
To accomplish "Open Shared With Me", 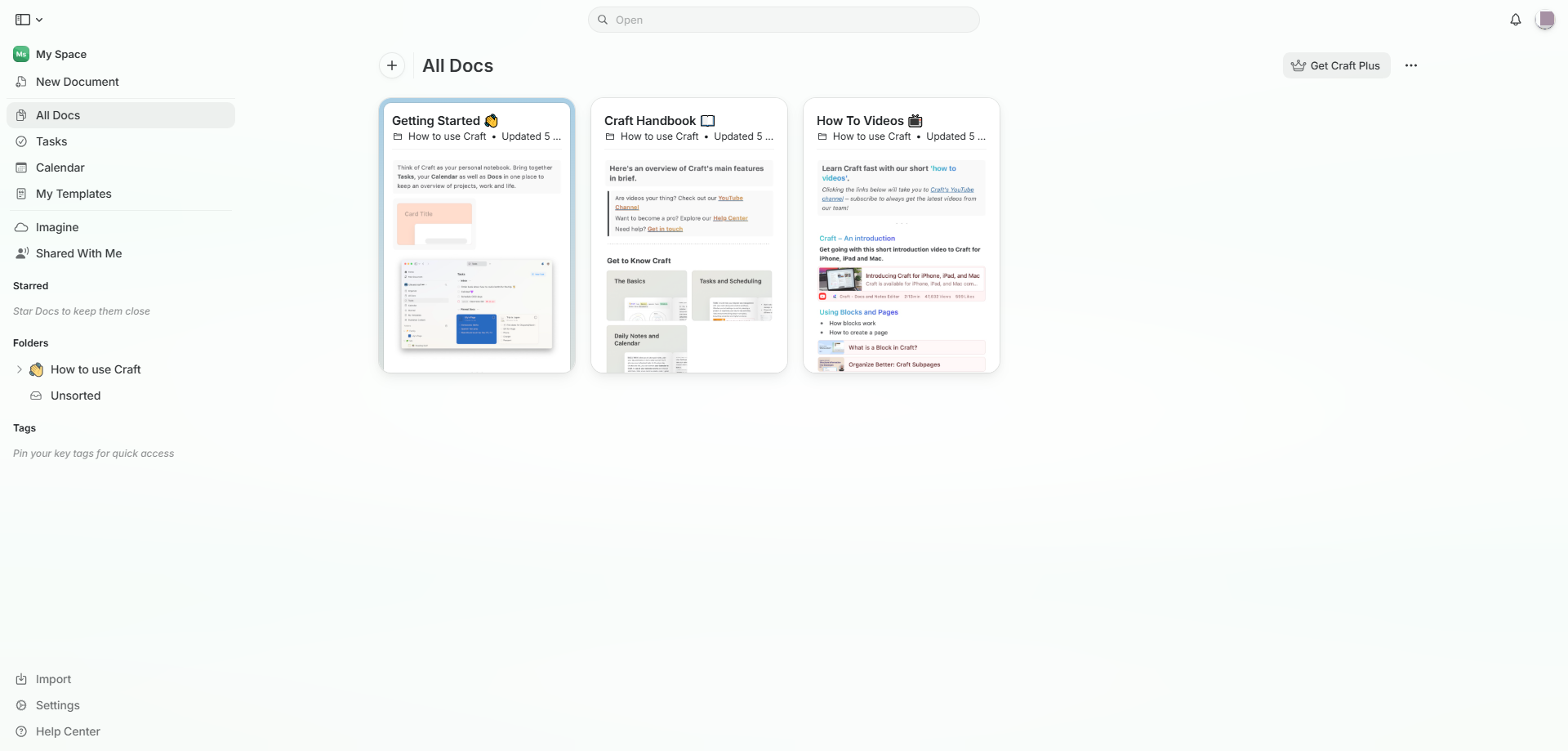I will (78, 253).
